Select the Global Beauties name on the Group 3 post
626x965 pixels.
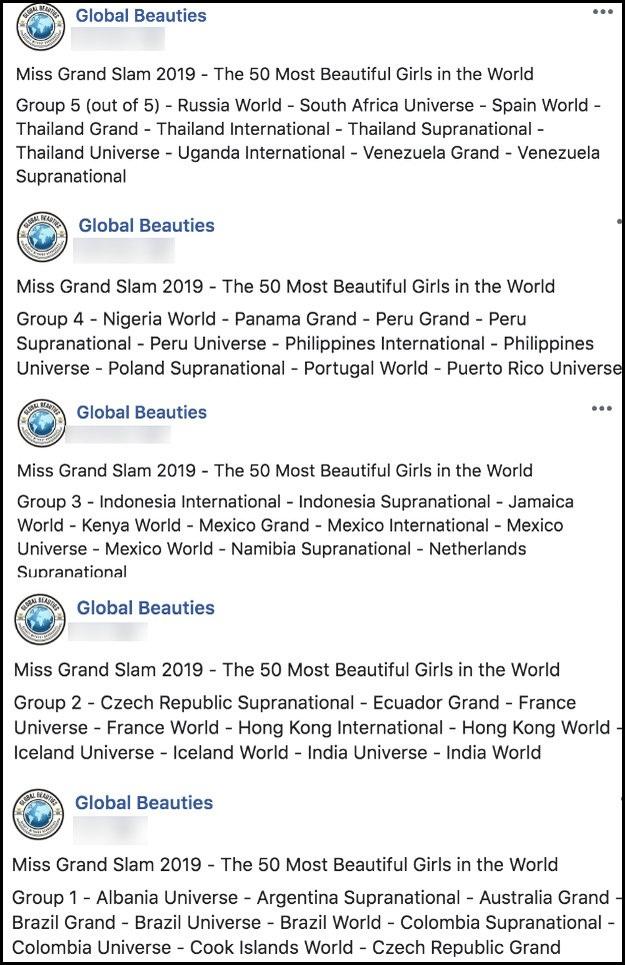141,412
